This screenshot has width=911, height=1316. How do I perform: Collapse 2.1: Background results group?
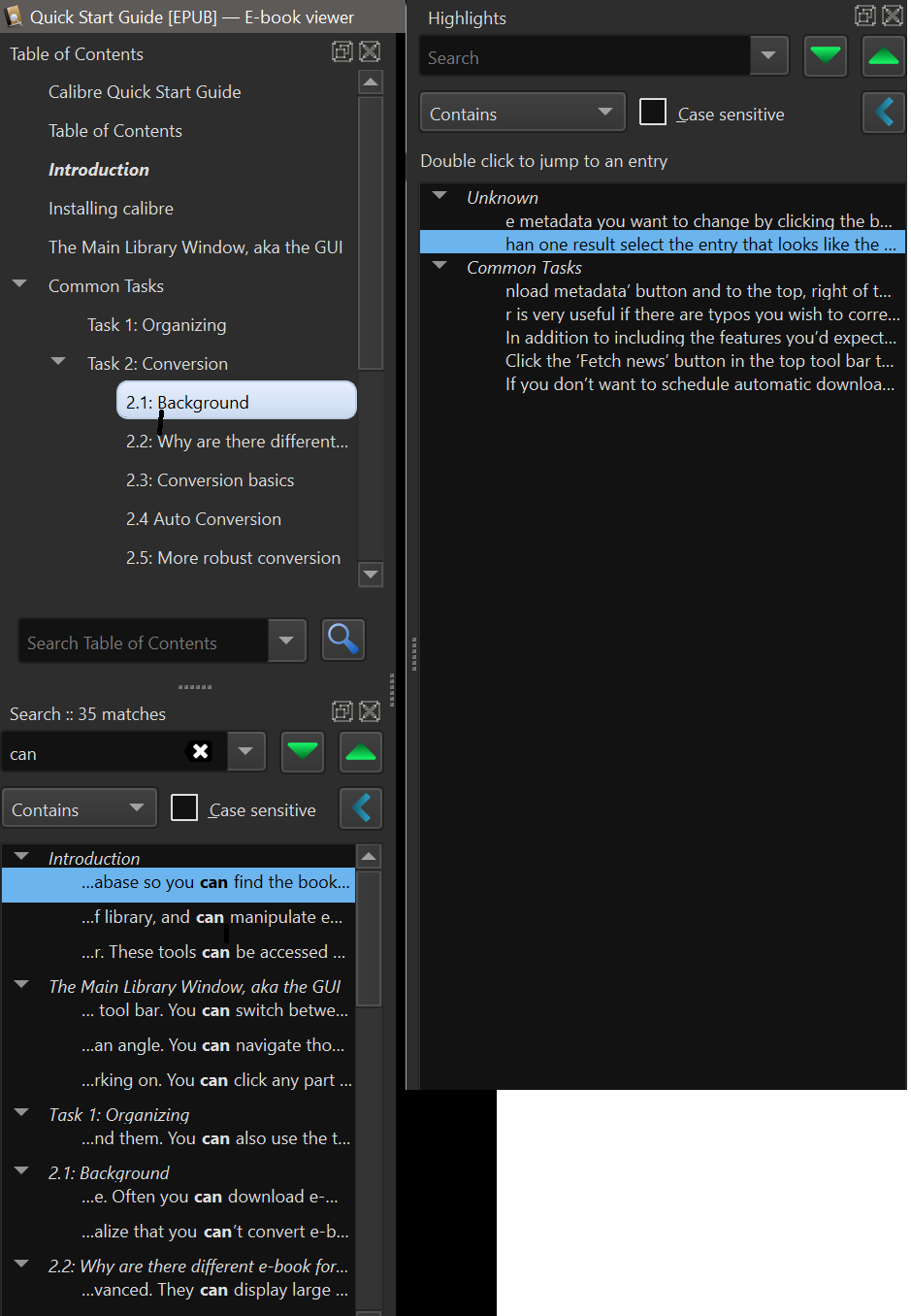[21, 1171]
